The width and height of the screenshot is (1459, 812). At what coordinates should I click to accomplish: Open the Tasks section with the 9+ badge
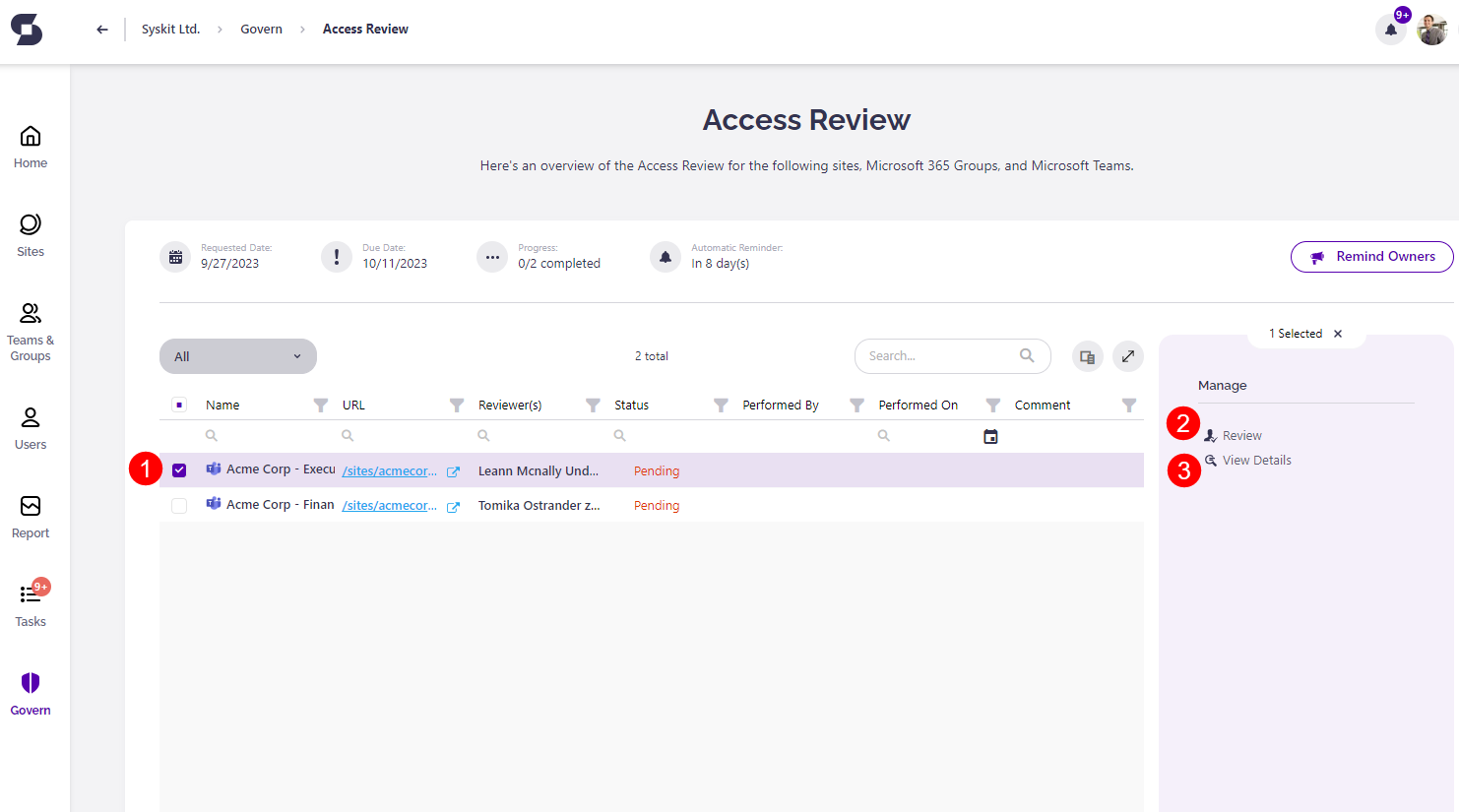(31, 603)
